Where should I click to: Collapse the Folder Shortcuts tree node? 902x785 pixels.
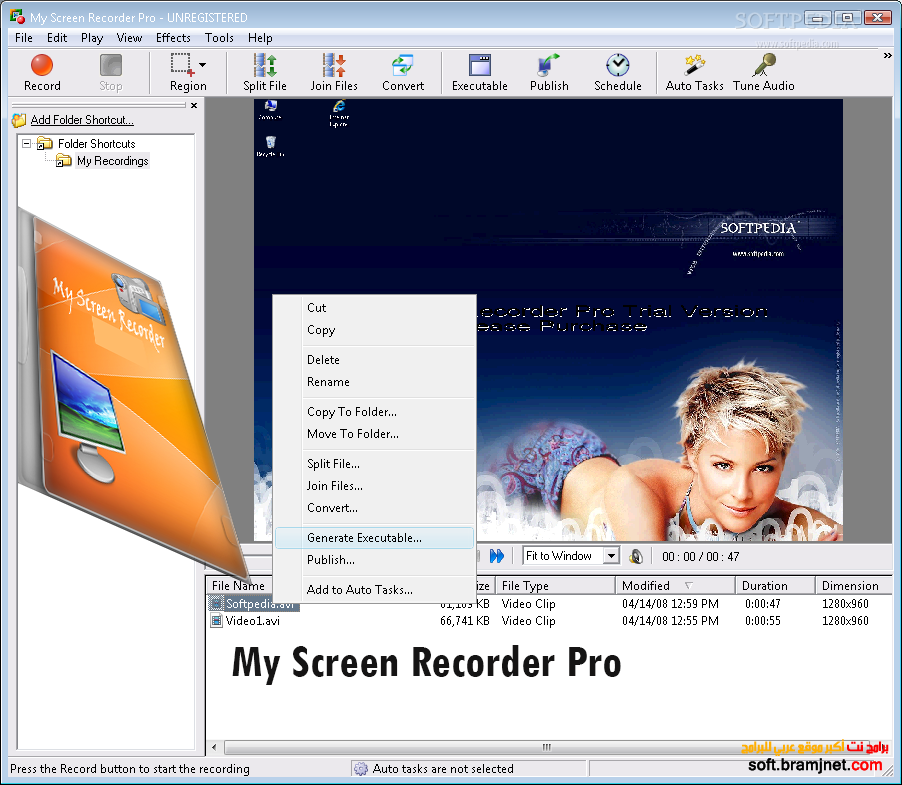coord(26,143)
